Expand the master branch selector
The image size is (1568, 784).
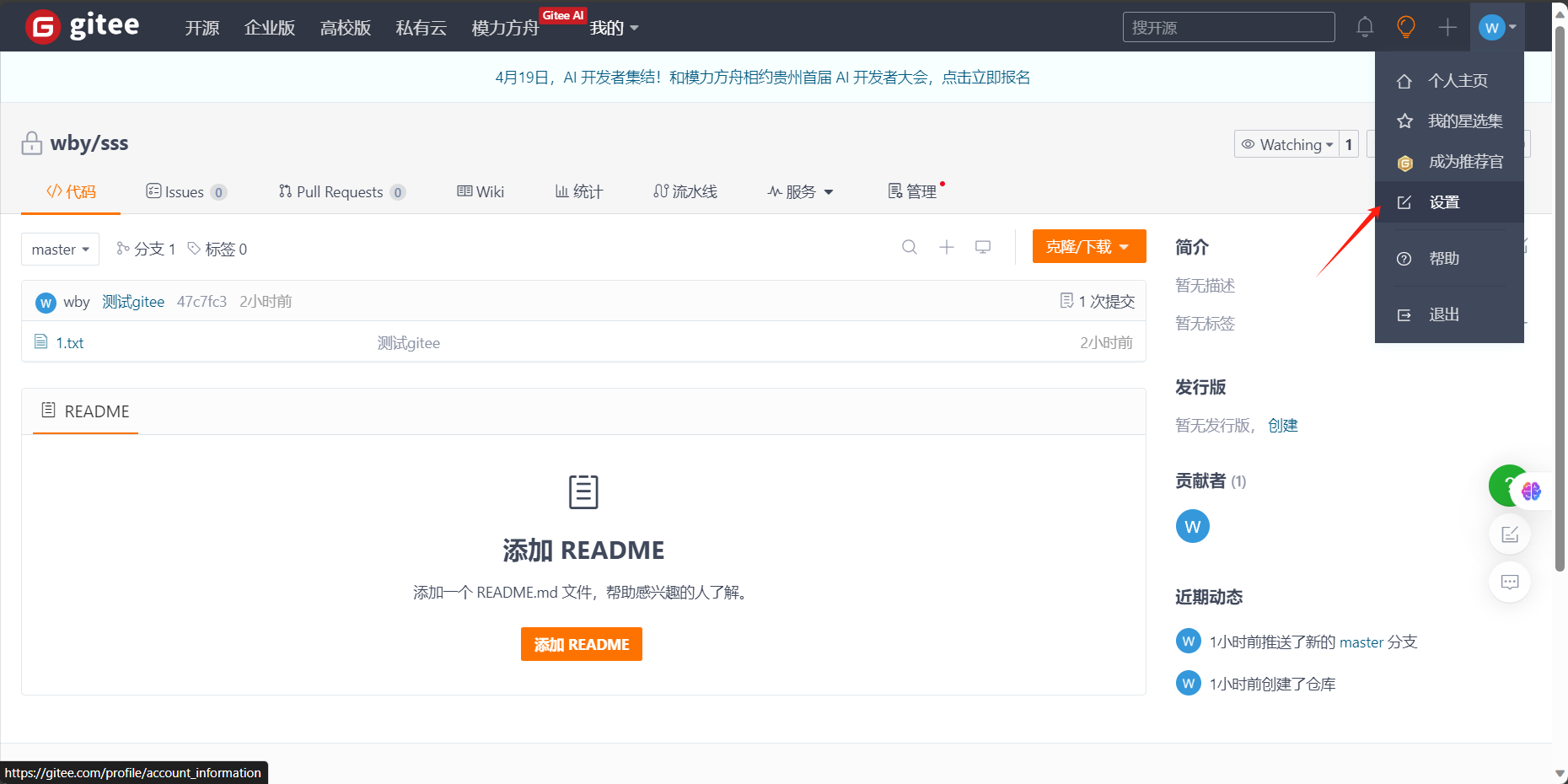click(x=59, y=249)
